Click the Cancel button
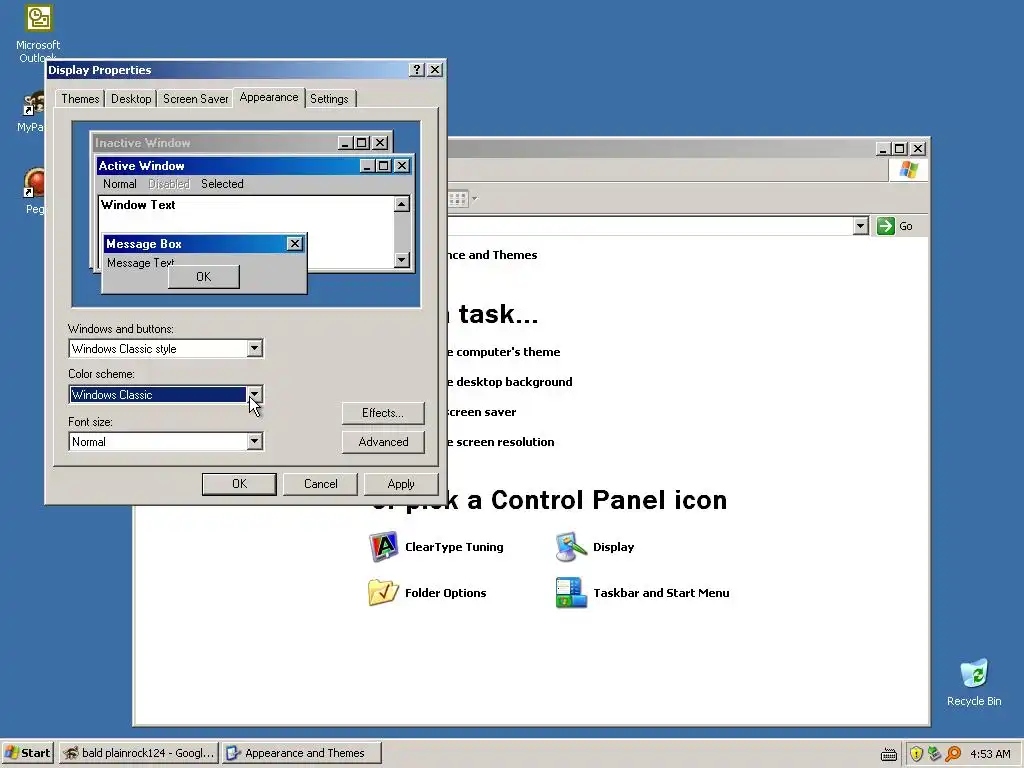This screenshot has width=1024, height=768. tap(321, 484)
